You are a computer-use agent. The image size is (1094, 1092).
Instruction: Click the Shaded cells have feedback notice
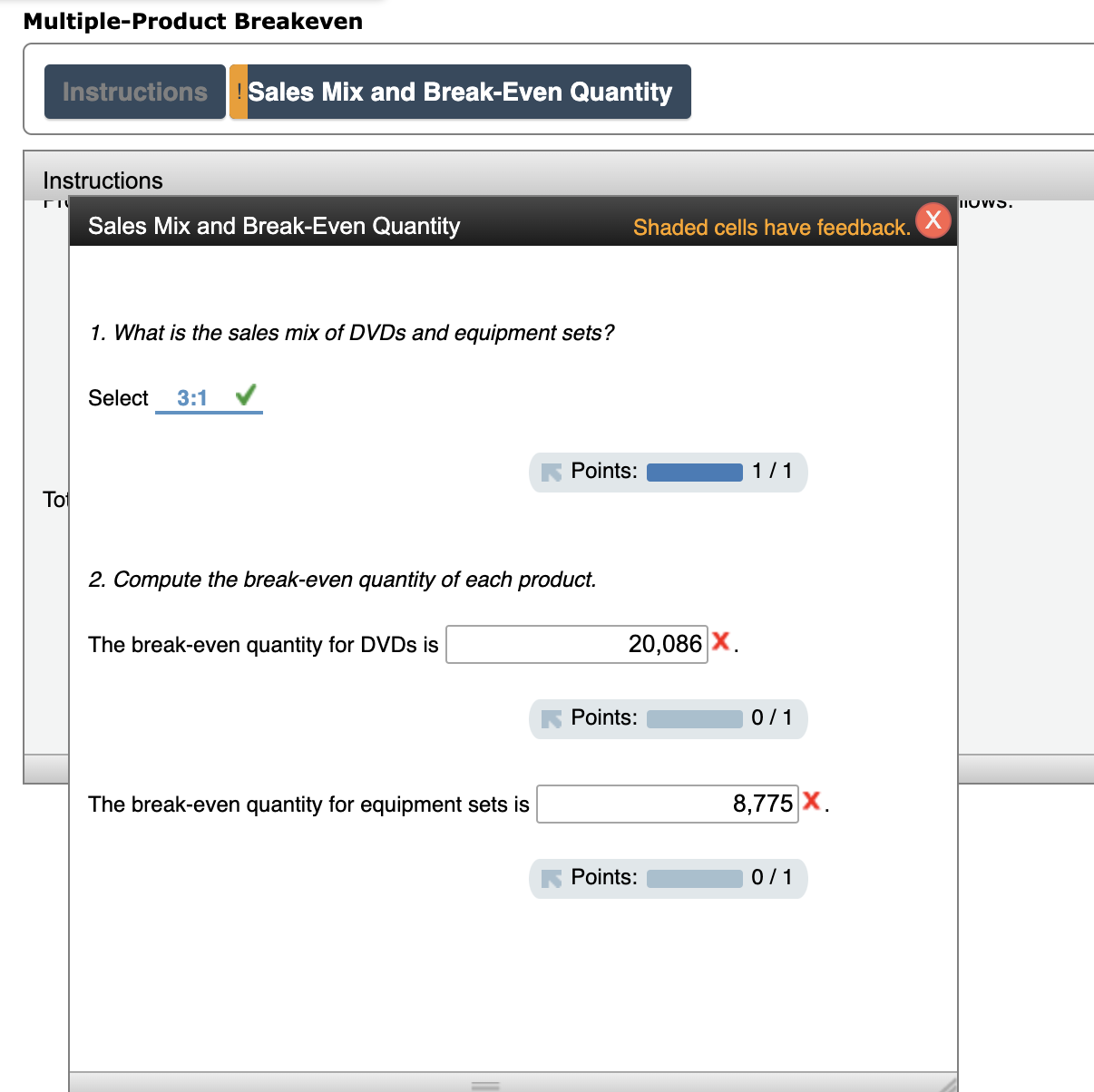pyautogui.click(x=771, y=227)
